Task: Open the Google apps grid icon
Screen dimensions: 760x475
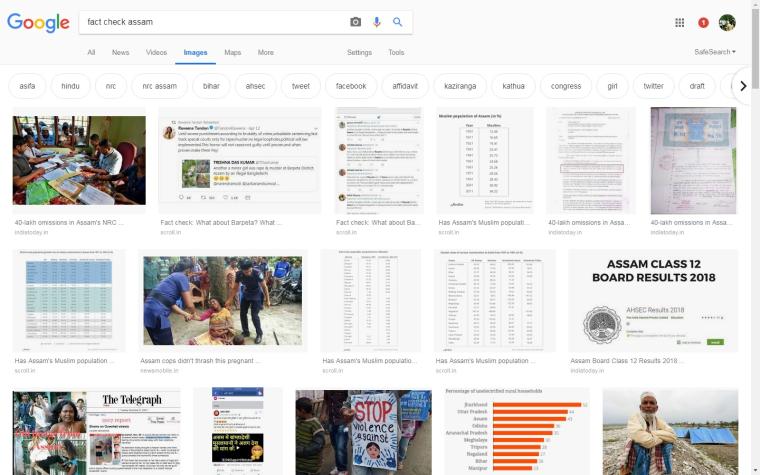Action: click(x=680, y=22)
